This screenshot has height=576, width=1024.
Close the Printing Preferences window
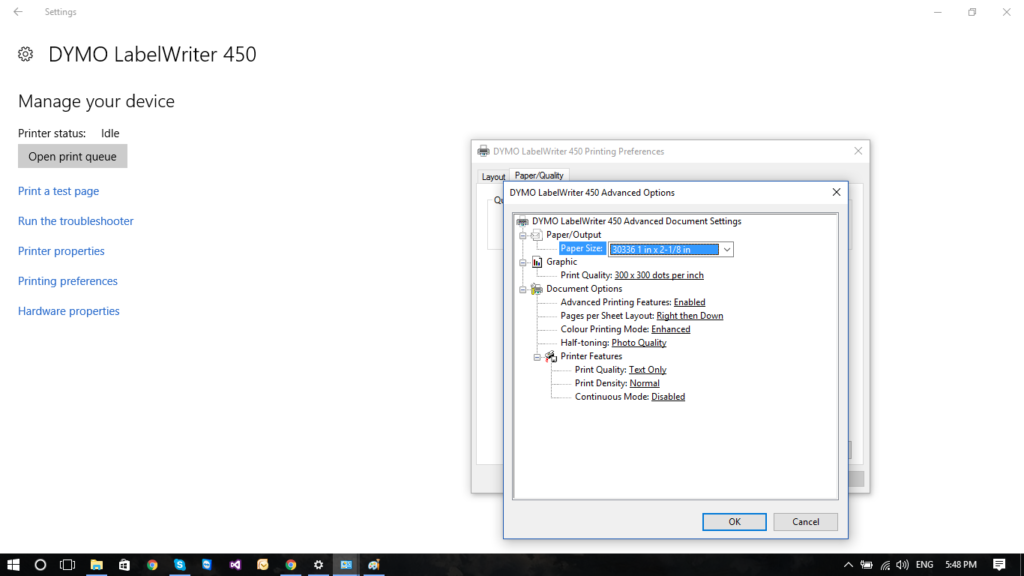pyautogui.click(x=858, y=151)
